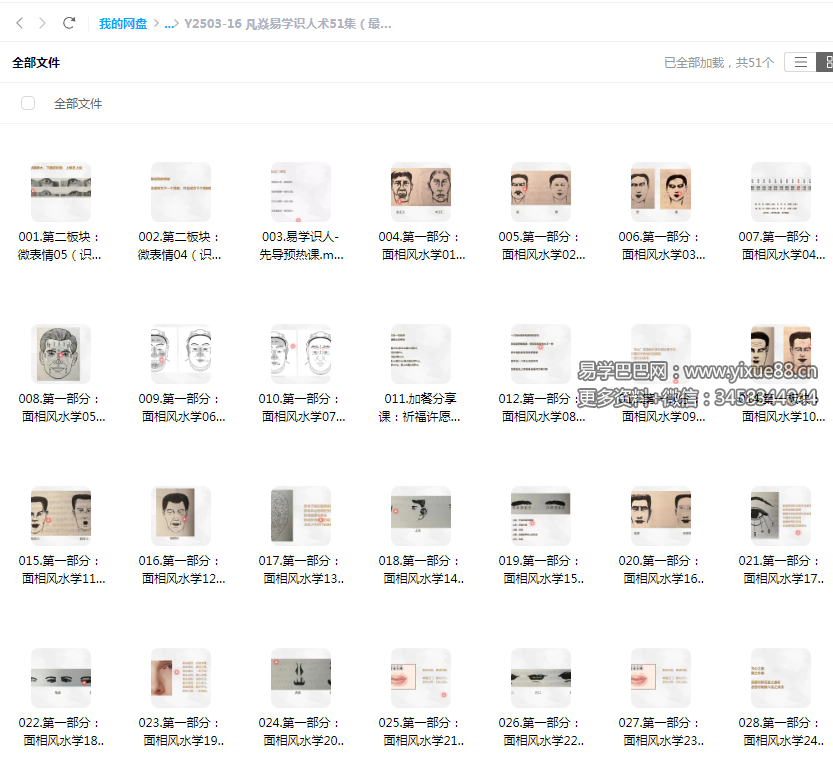Switch to list view layout
833x769 pixels.
click(800, 62)
